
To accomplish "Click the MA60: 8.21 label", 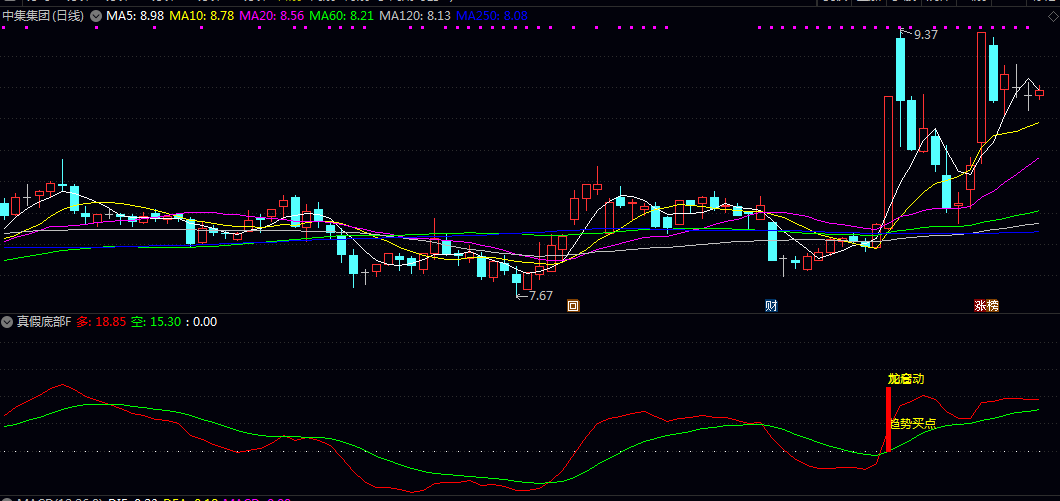I will coord(342,16).
